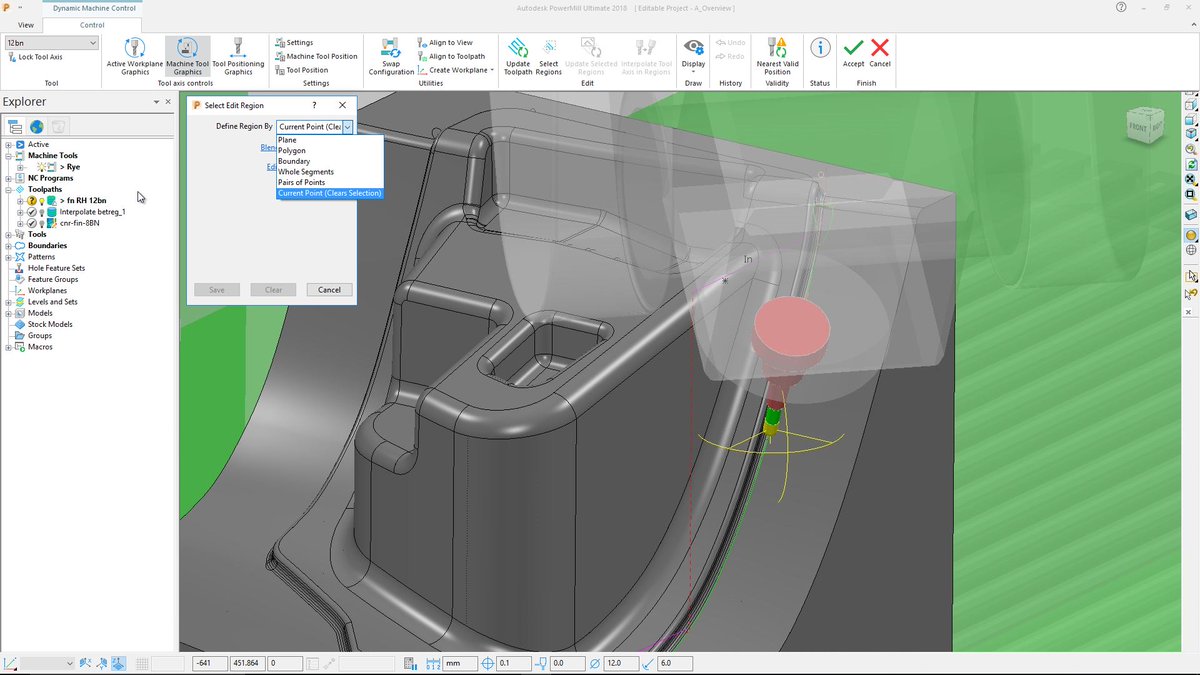The height and width of the screenshot is (675, 1200).
Task: Select toolpath Interpolate betreg_1
Action: (x=93, y=212)
